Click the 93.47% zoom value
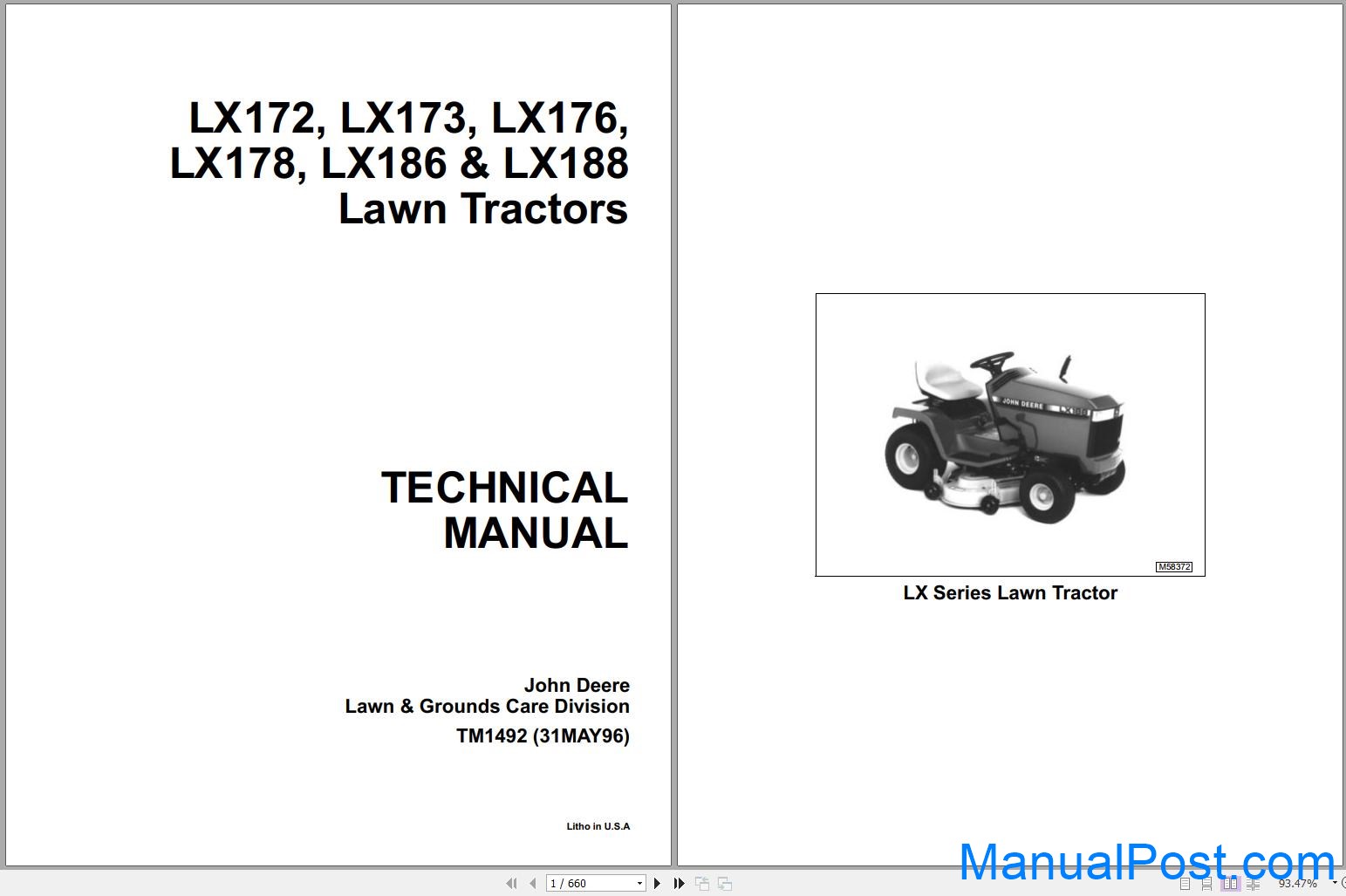 tap(1298, 884)
